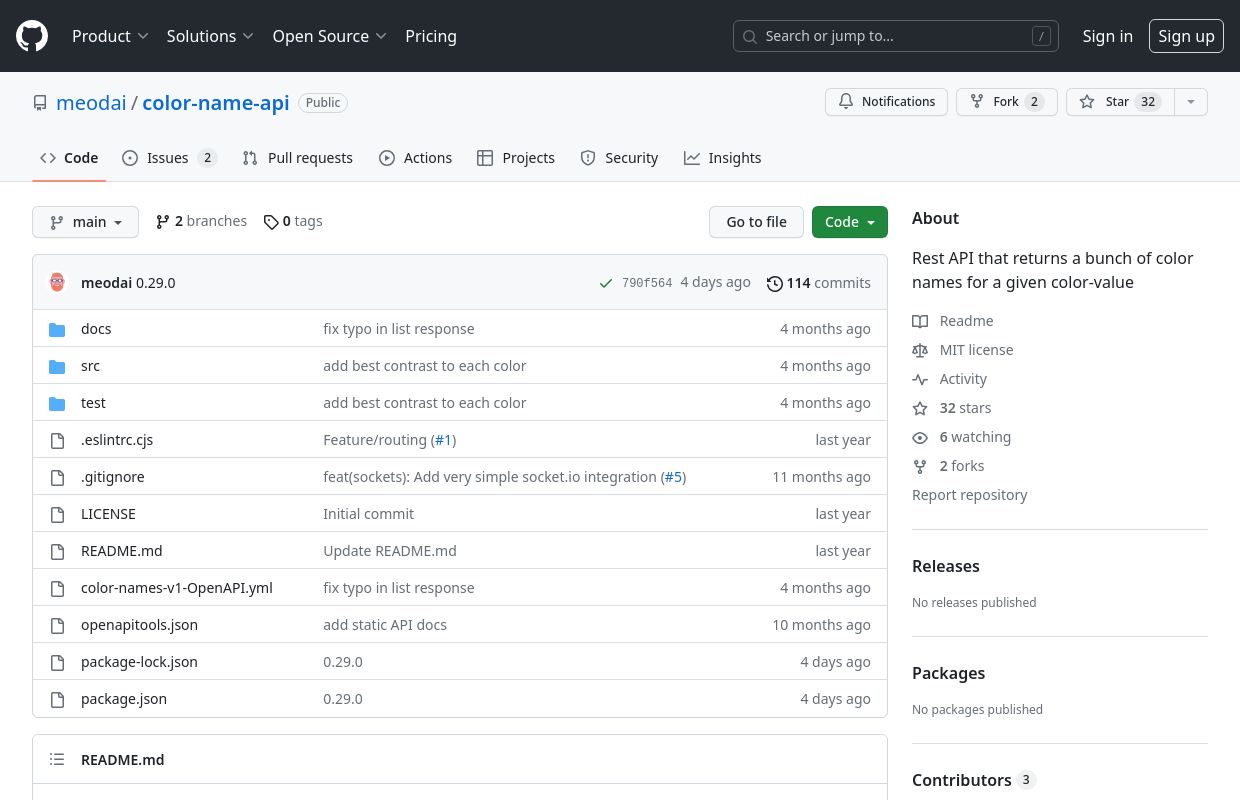Click the pulse icon beside Activity
The image size is (1240, 800).
point(920,379)
